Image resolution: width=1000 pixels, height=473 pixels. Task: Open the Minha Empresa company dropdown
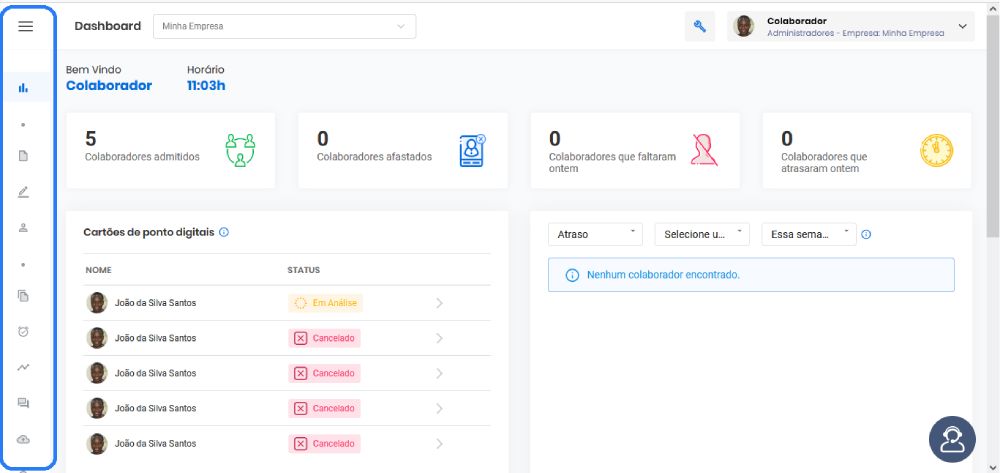click(x=284, y=27)
